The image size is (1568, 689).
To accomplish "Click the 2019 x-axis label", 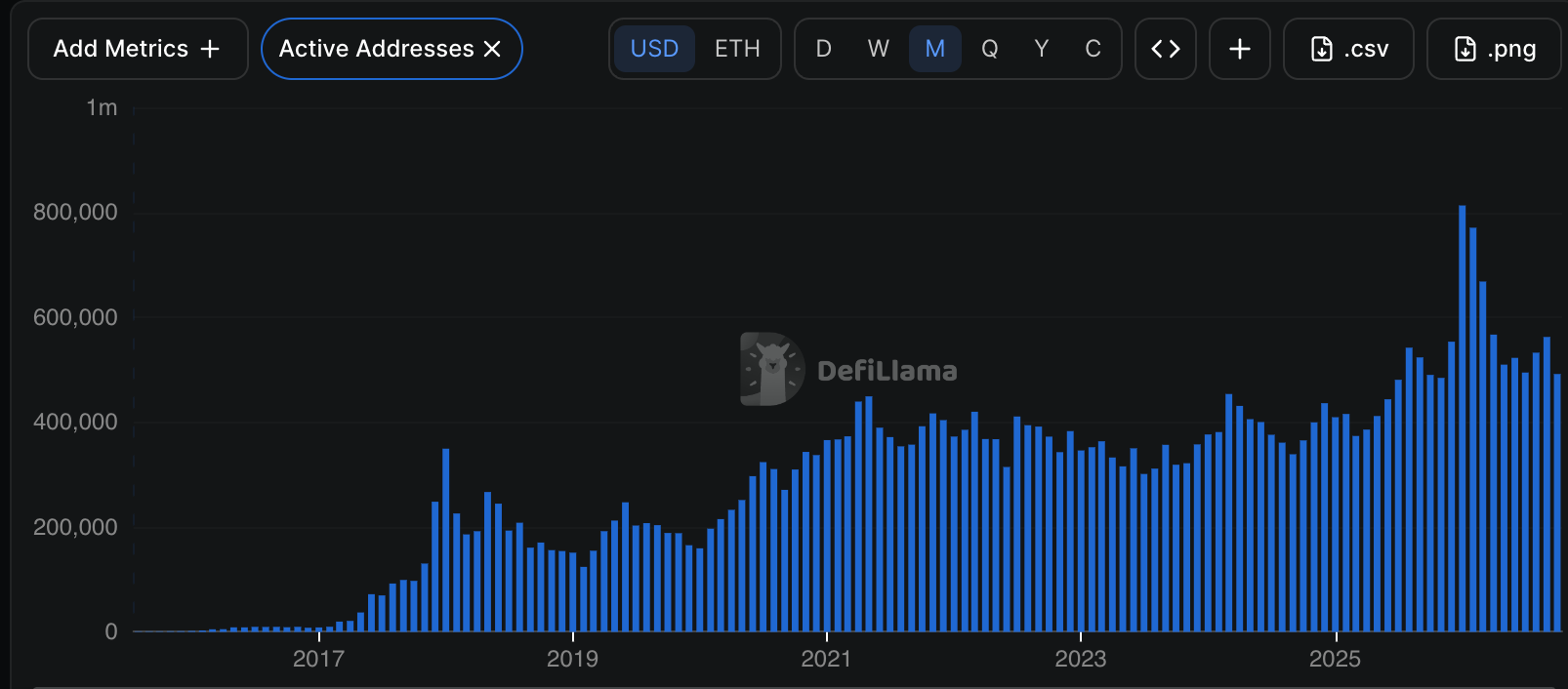I will pyautogui.click(x=573, y=659).
